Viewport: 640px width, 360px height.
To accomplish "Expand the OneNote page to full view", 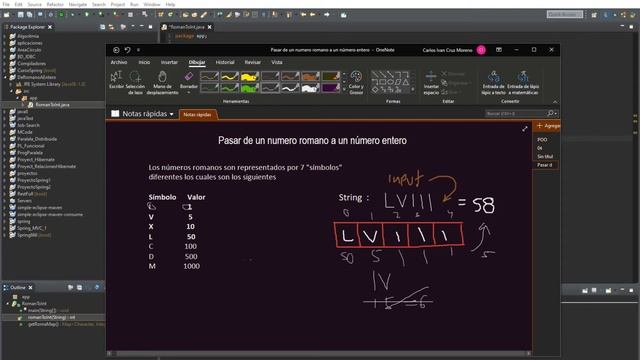I will pyautogui.click(x=524, y=129).
